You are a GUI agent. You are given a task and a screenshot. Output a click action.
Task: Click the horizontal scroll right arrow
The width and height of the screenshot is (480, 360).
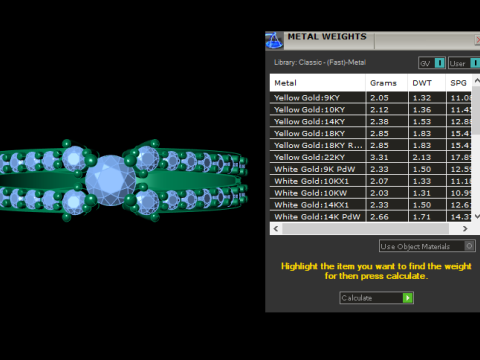[x=465, y=229]
